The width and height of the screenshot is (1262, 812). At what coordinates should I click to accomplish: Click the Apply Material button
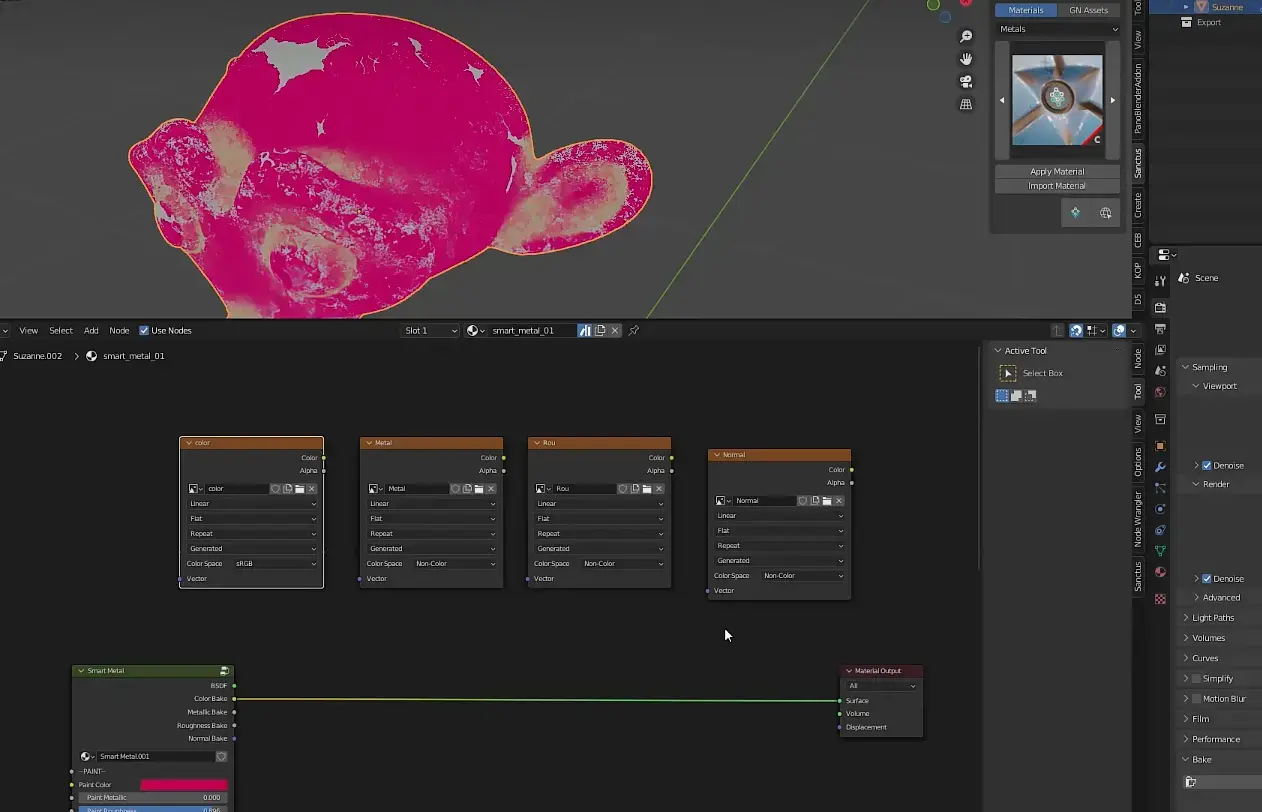(x=1057, y=172)
